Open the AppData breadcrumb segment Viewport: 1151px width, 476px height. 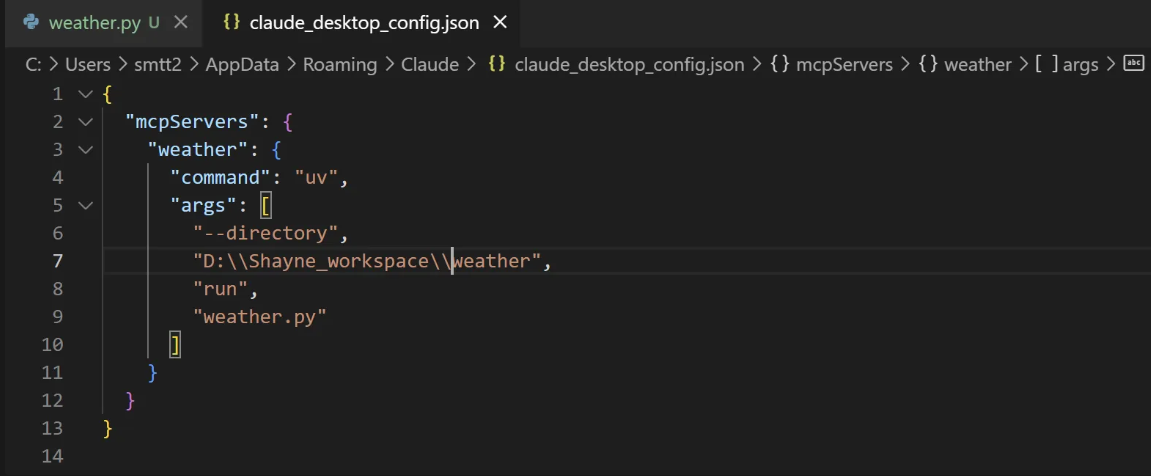pyautogui.click(x=242, y=65)
